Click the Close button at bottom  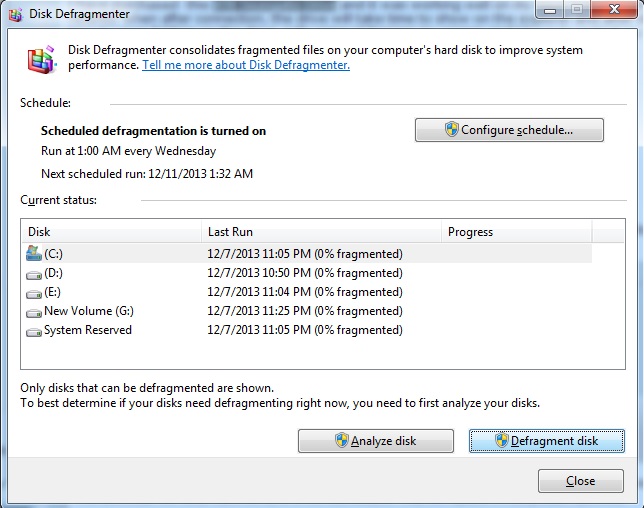click(580, 481)
